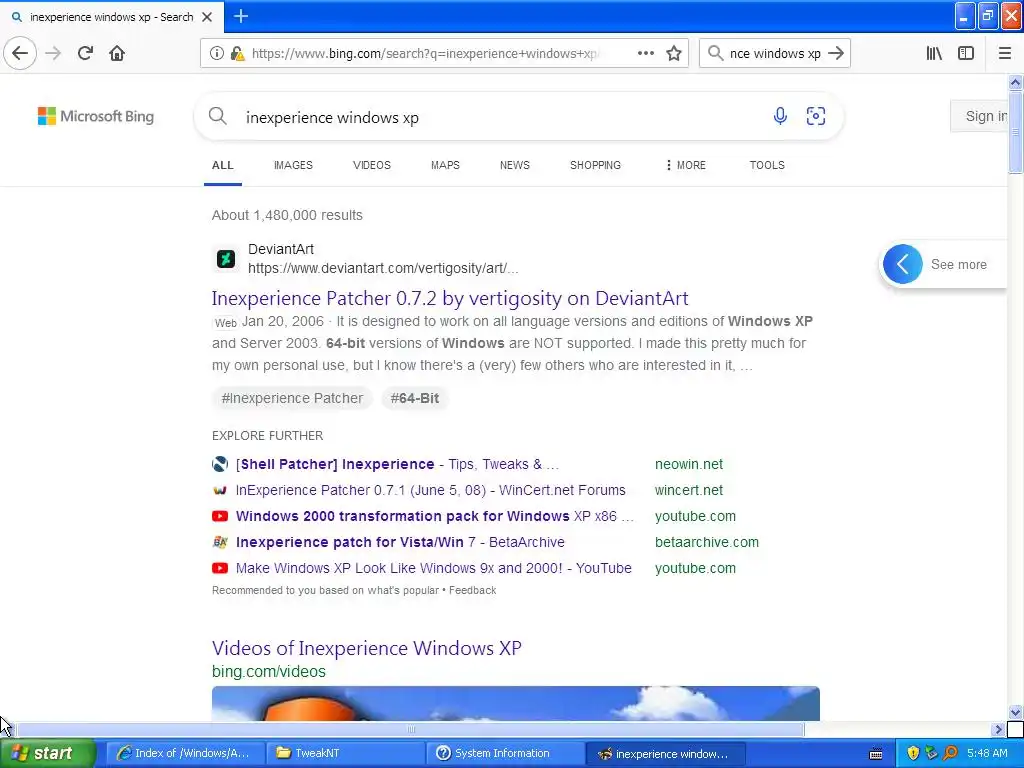Select the ALL search tab
This screenshot has height=768, width=1024.
223,165
